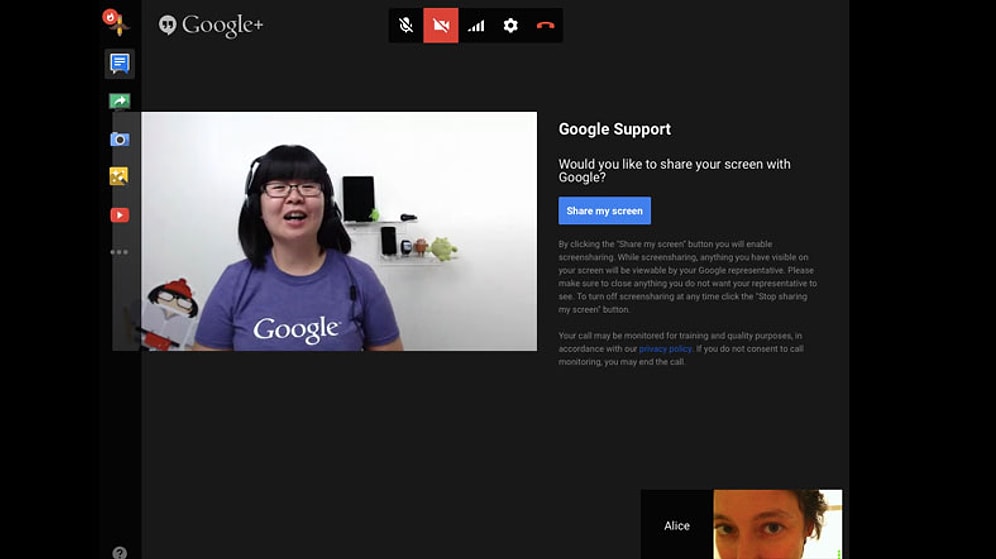Click the Google+ Hangouts logo
The height and width of the screenshot is (559, 996).
(211, 25)
